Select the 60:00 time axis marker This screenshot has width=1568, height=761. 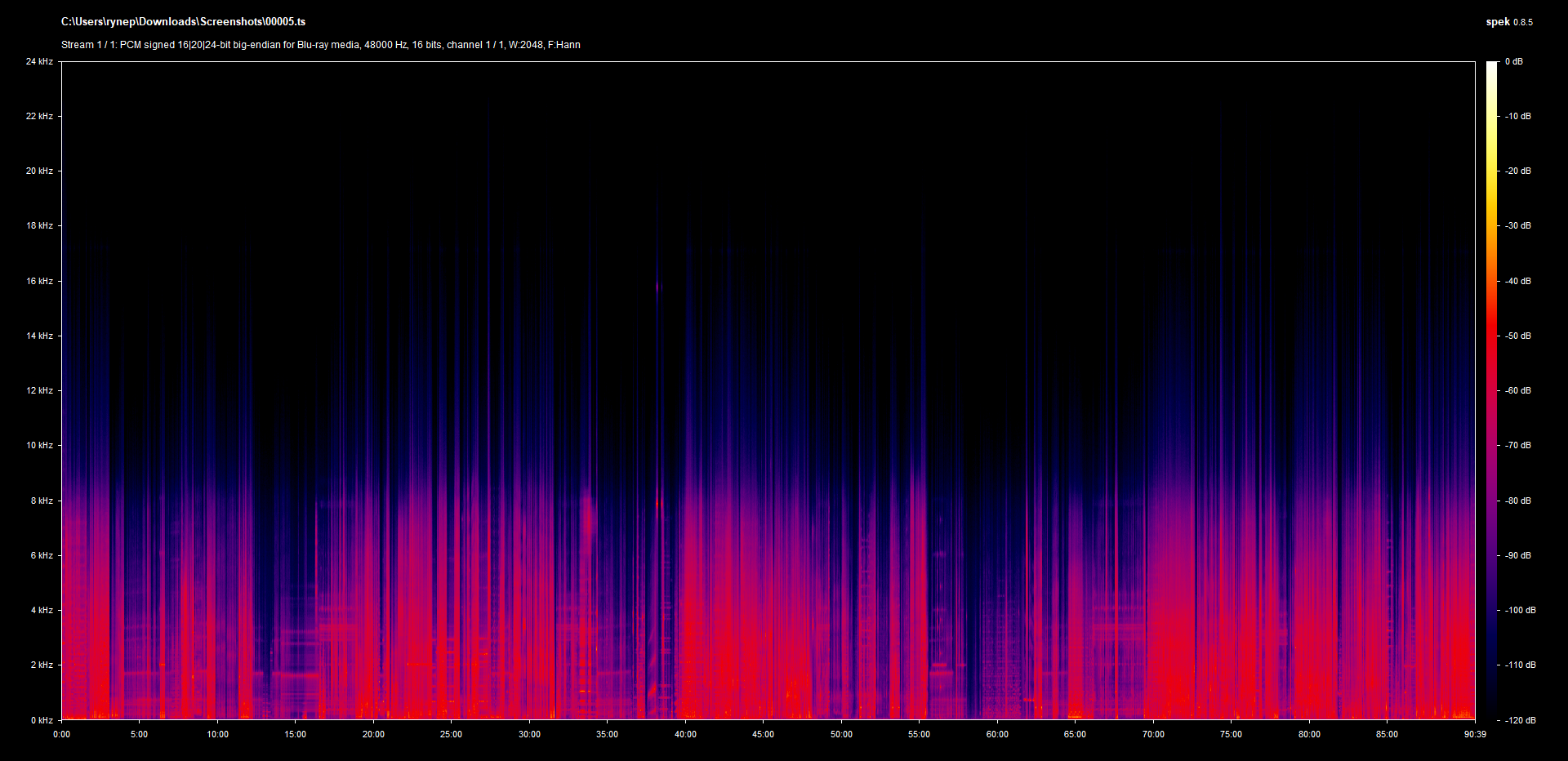click(997, 734)
